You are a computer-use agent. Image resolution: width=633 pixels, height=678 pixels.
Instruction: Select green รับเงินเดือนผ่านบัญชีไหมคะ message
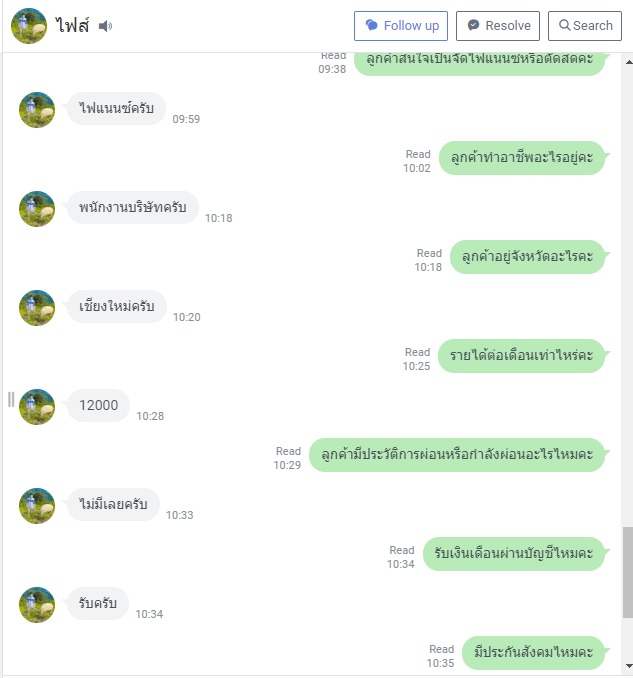514,553
